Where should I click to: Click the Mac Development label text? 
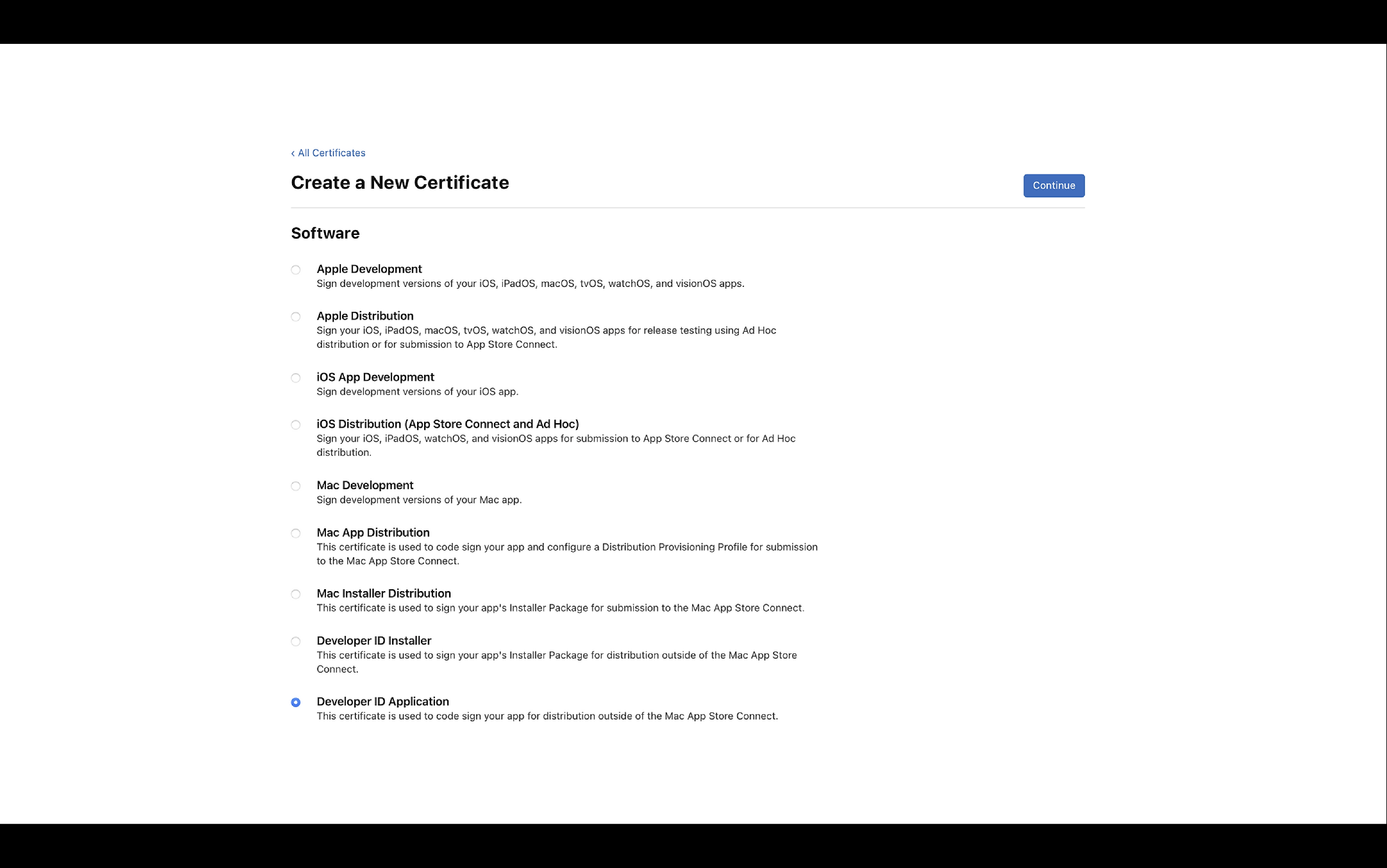coord(365,485)
